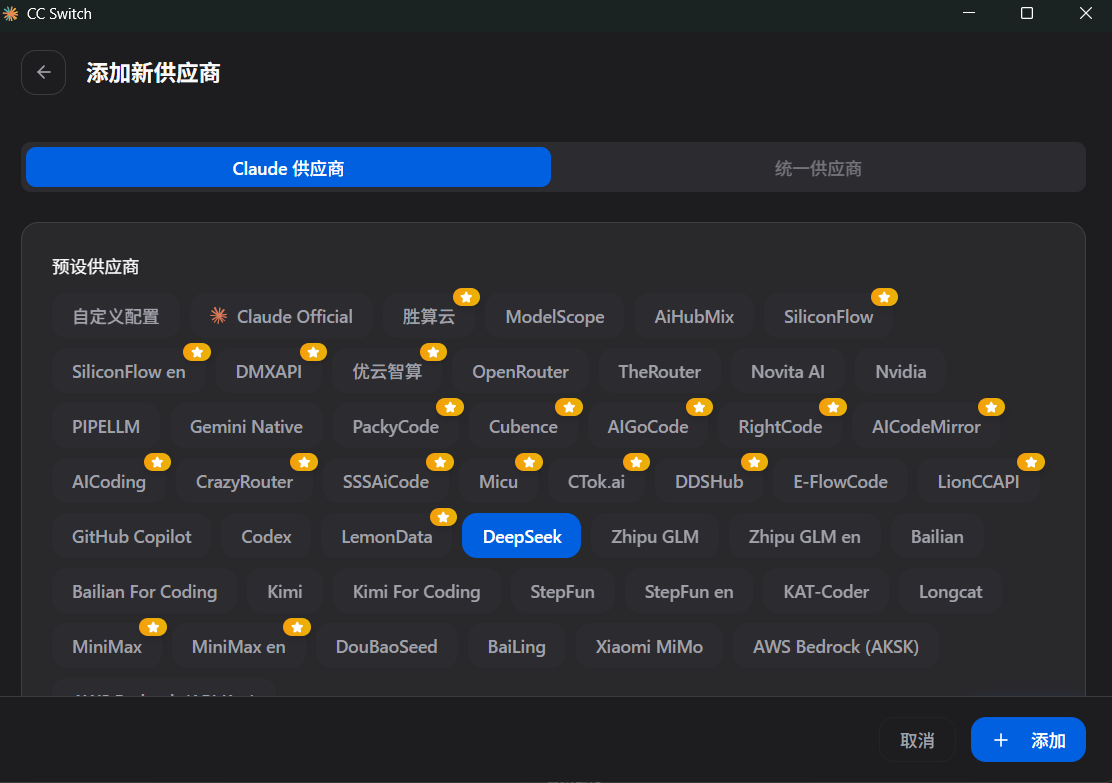Select the SiliconFlow en preset

pyautogui.click(x=128, y=372)
